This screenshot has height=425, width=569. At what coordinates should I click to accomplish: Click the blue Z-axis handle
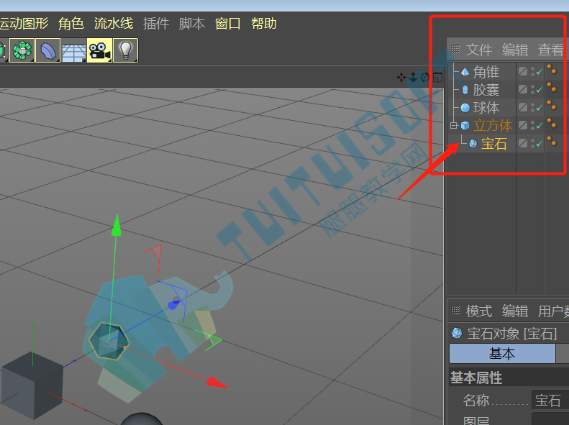(x=174, y=305)
